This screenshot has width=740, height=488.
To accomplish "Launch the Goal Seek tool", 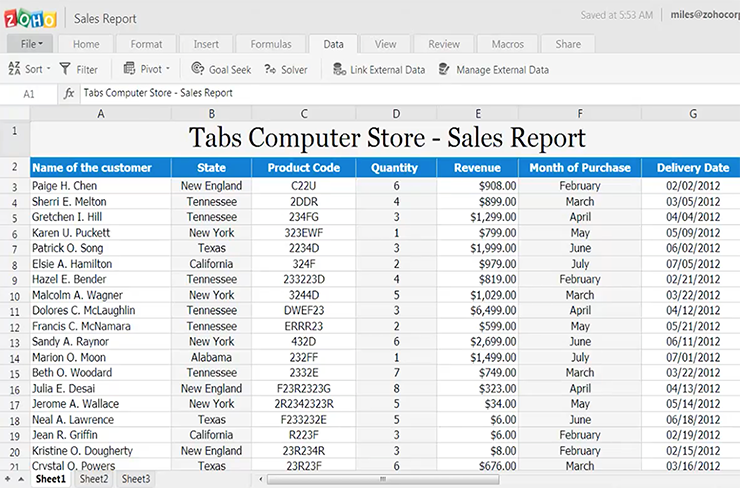I will [196, 69].
